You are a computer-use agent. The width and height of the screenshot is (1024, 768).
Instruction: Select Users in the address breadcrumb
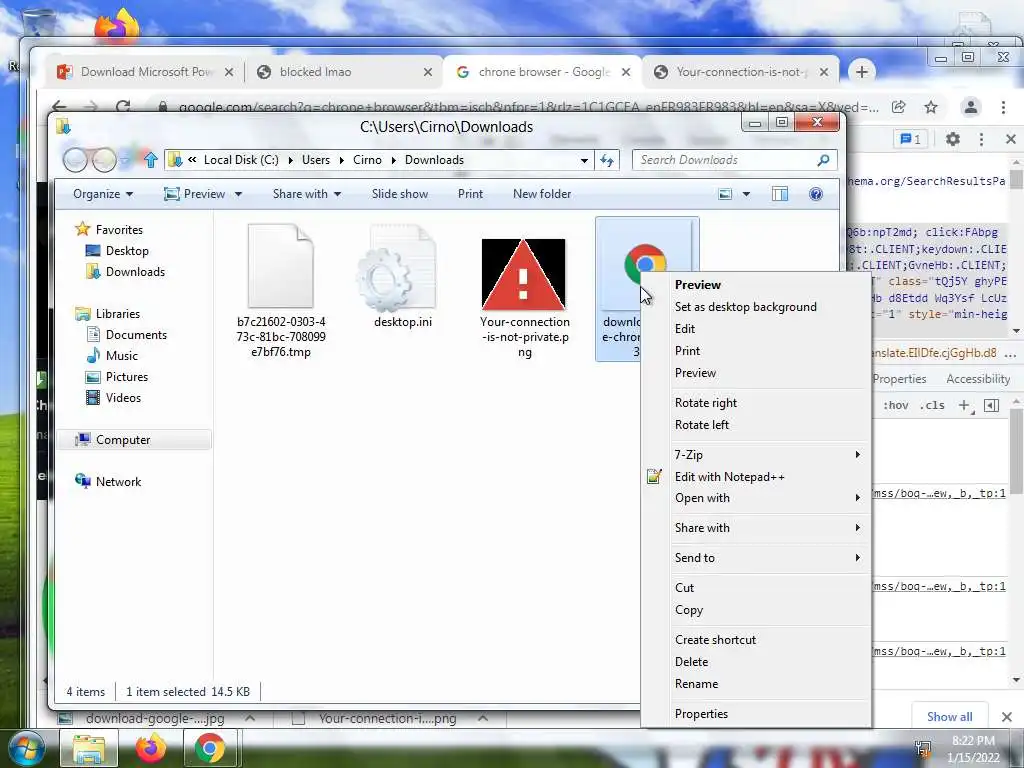coord(315,160)
